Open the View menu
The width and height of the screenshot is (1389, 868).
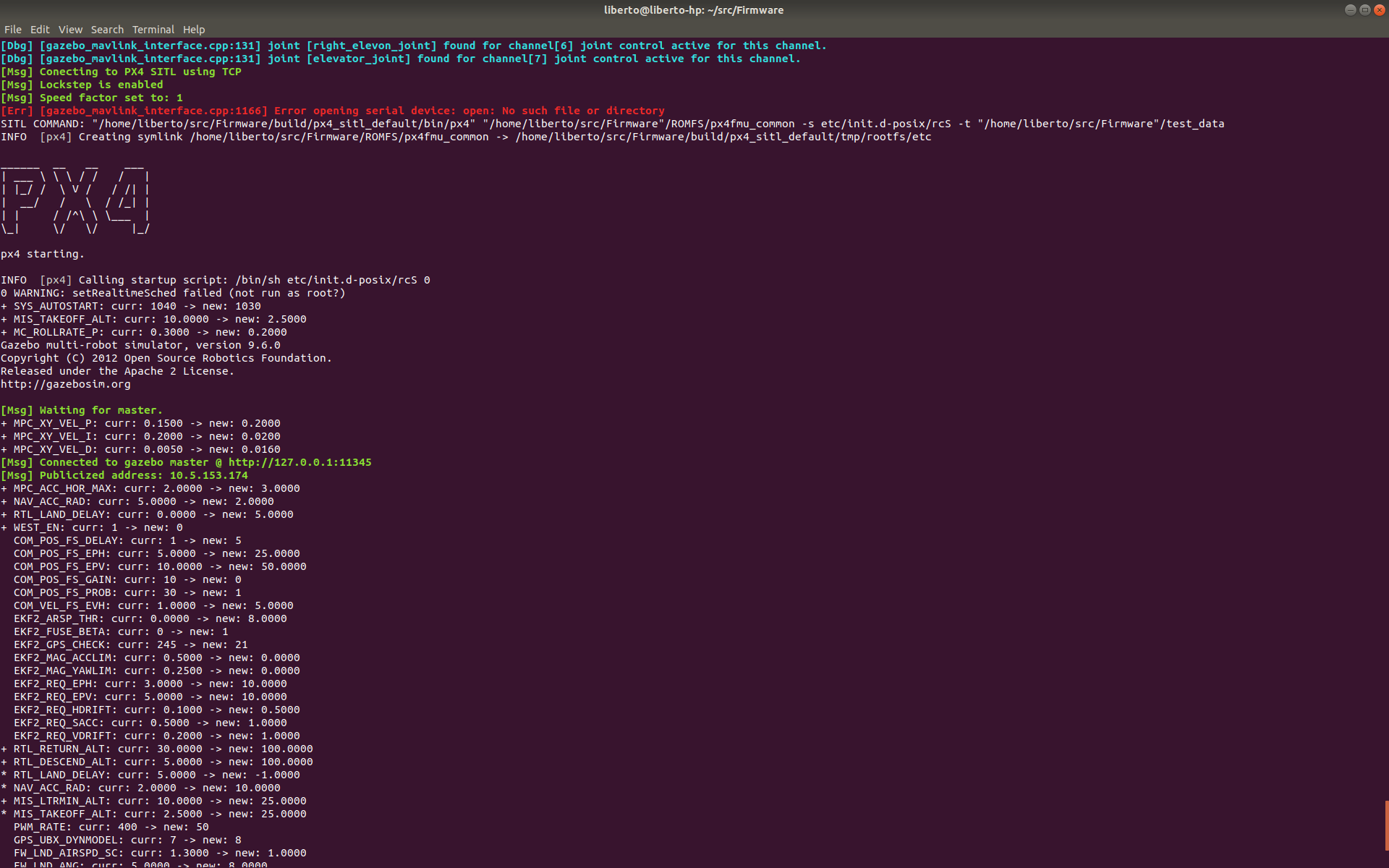click(70, 29)
